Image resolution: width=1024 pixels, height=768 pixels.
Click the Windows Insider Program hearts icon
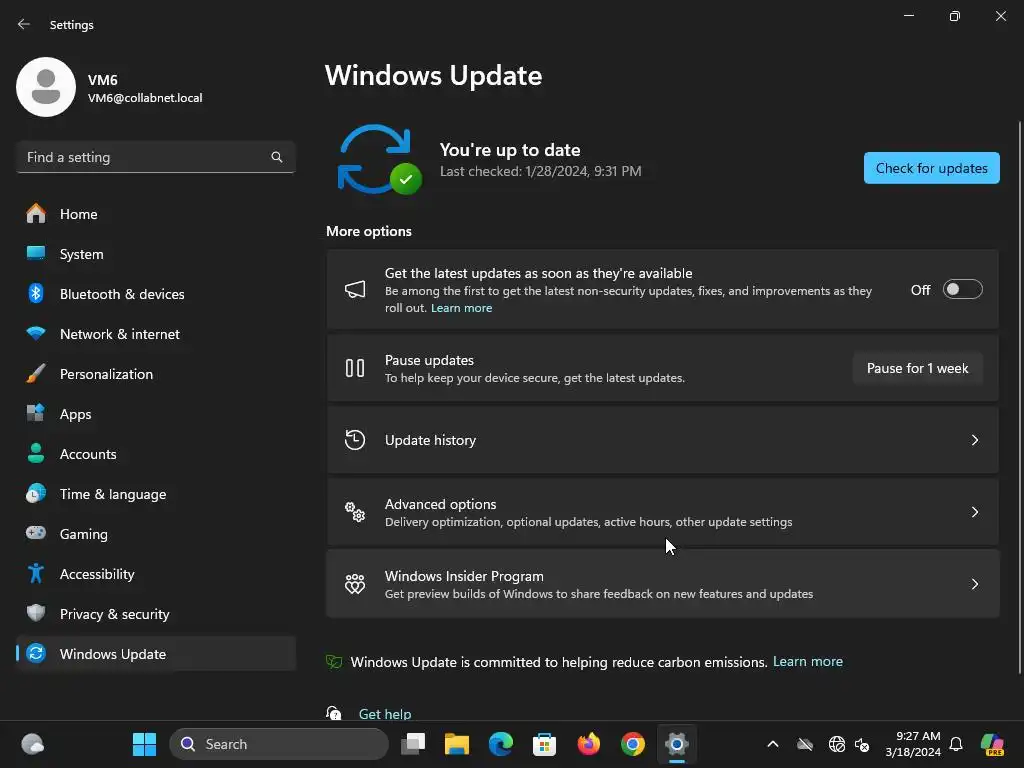pos(355,584)
